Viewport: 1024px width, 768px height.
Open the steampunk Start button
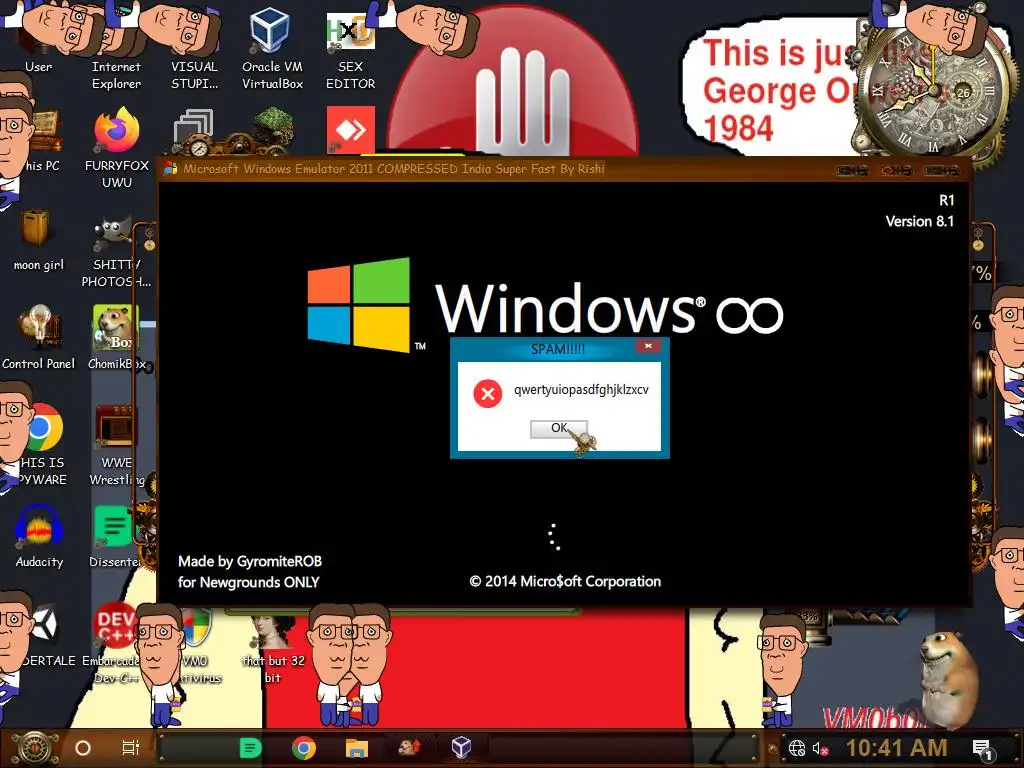coord(33,748)
